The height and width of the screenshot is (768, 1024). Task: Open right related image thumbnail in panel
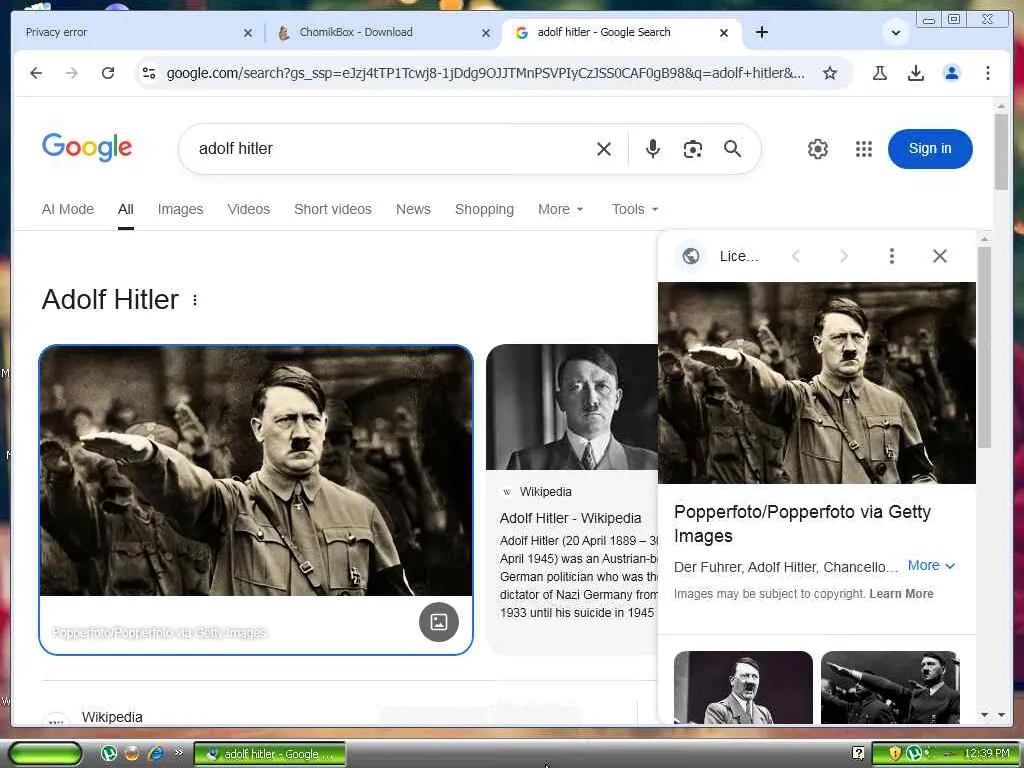[x=890, y=687]
